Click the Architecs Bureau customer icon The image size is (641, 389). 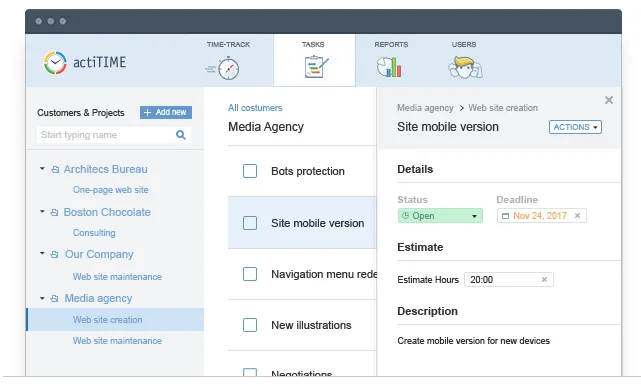(x=55, y=169)
